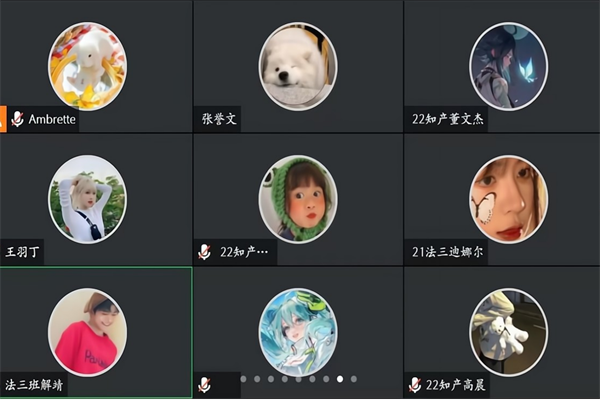Click Ambrette's muted microphone icon

click(x=17, y=119)
